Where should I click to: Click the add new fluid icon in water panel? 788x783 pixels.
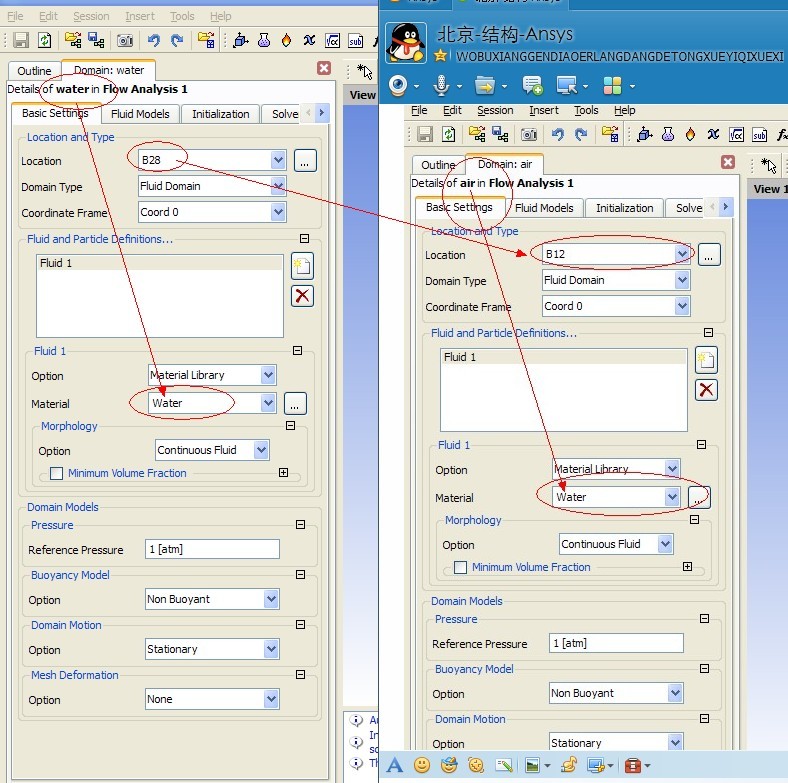point(302,266)
